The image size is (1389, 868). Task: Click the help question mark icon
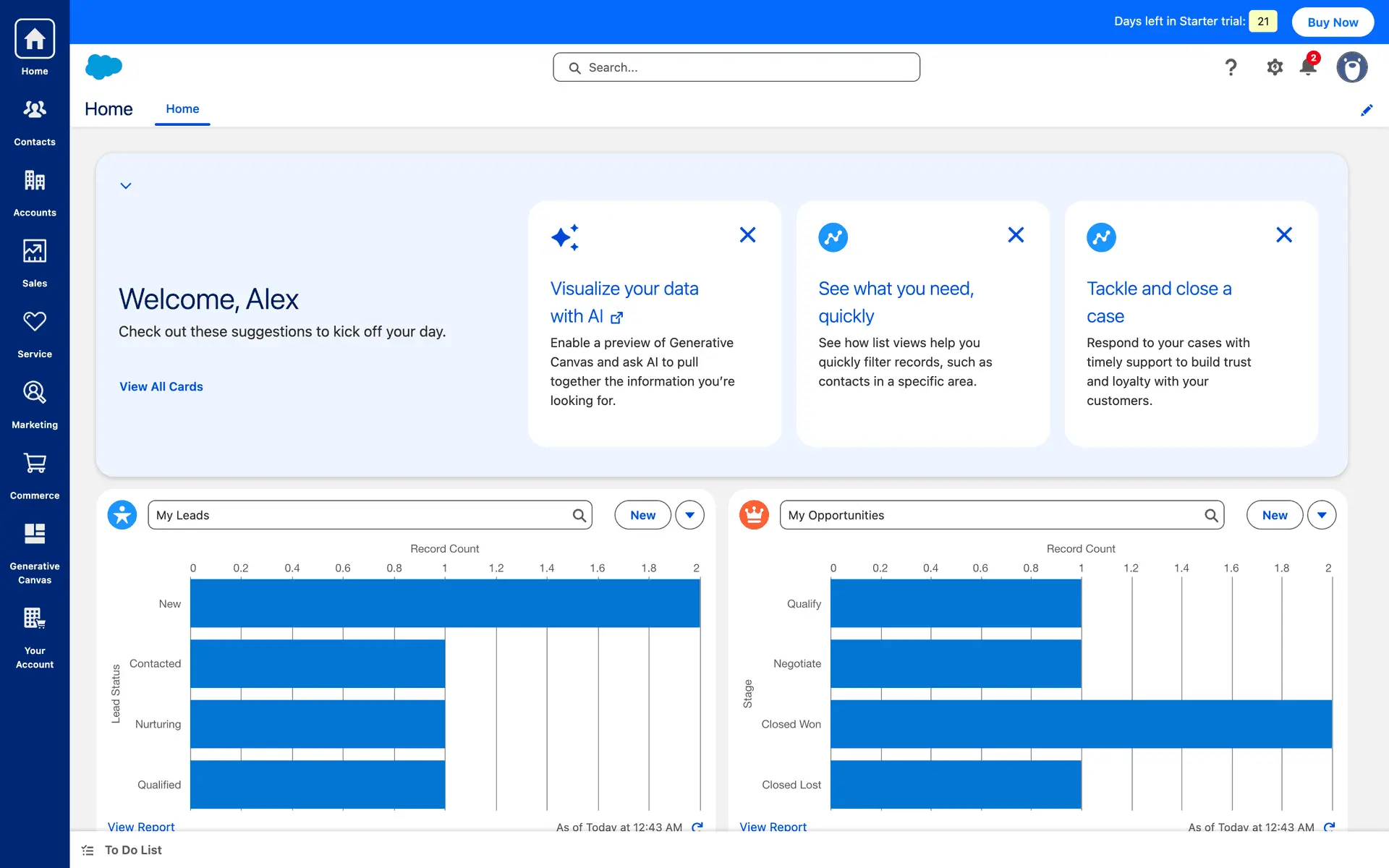click(x=1231, y=67)
